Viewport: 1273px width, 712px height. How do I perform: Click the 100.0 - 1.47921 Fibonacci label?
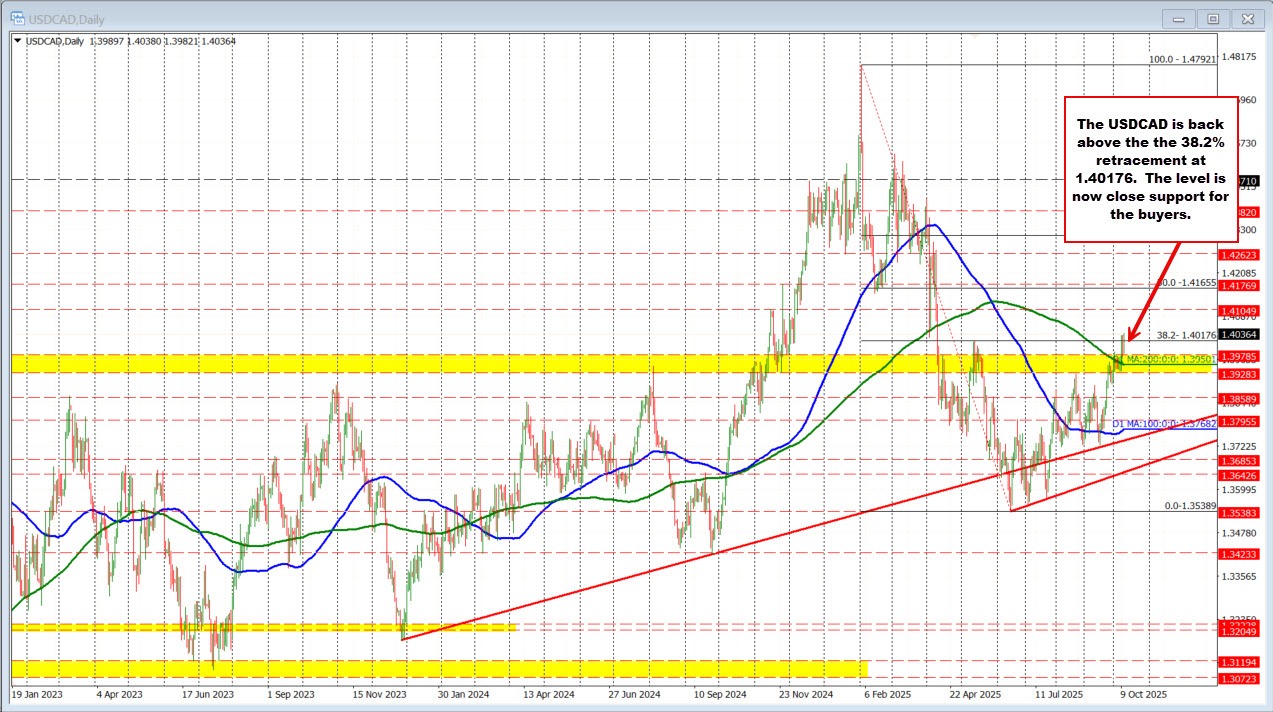[1182, 60]
